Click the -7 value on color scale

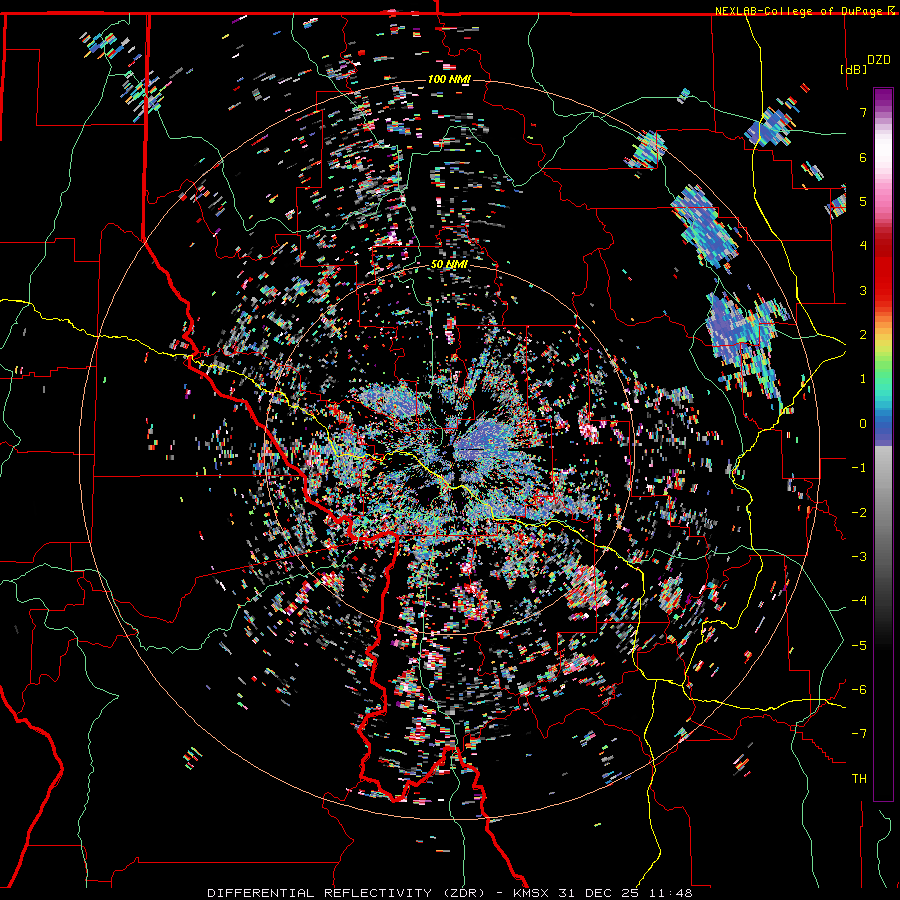coord(859,734)
